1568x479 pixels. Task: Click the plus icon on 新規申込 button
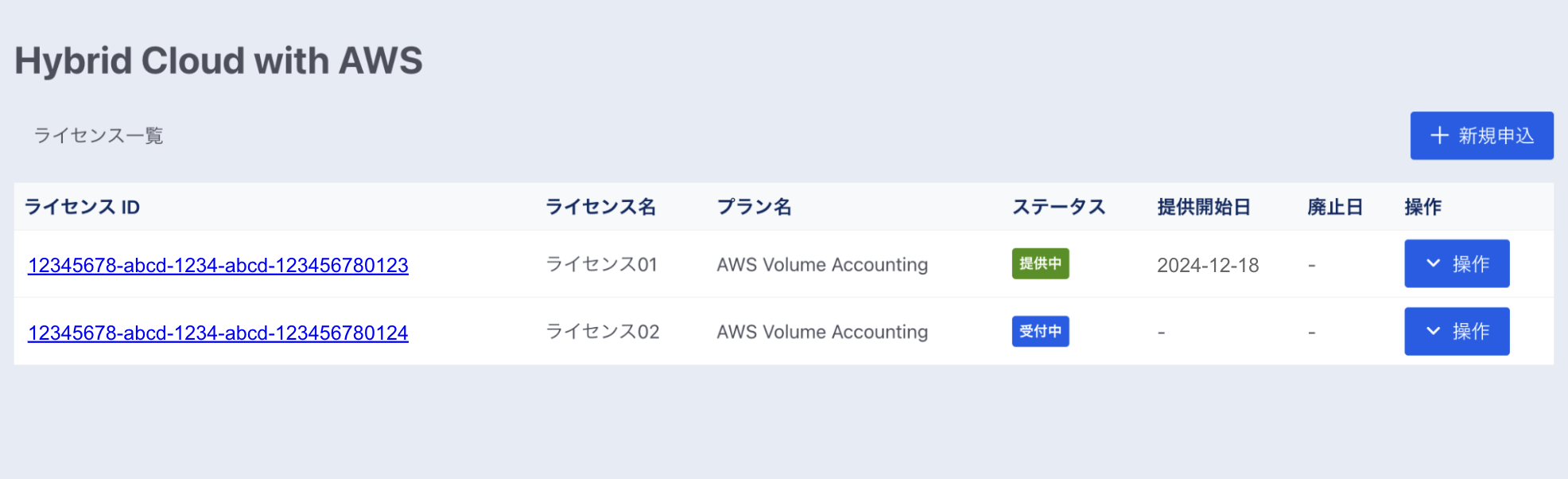(x=1438, y=135)
